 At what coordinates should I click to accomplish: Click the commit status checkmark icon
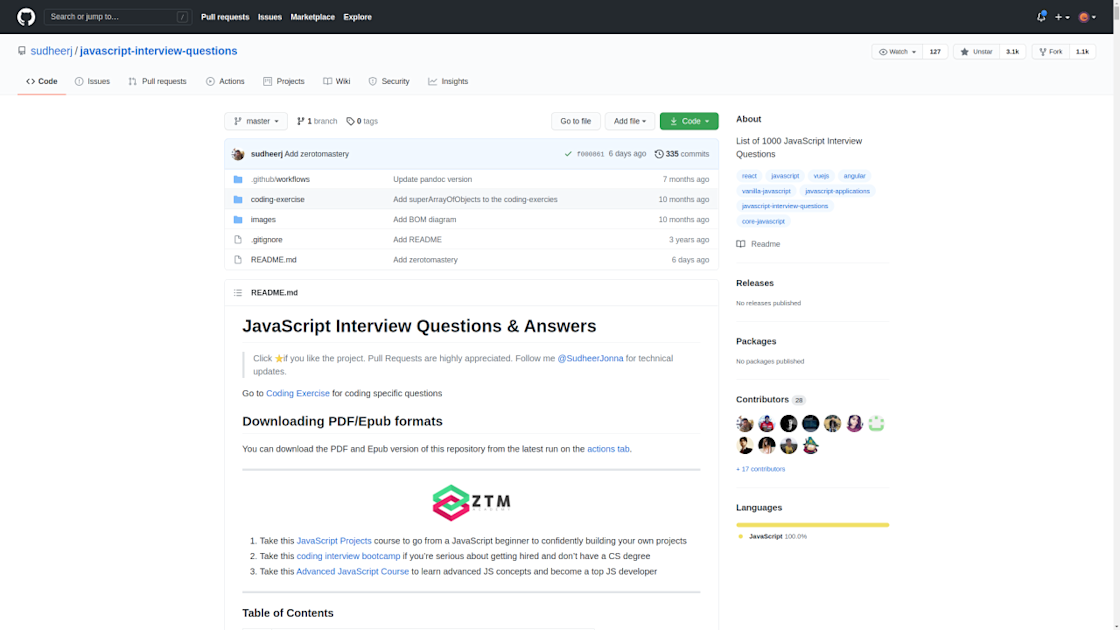(568, 154)
